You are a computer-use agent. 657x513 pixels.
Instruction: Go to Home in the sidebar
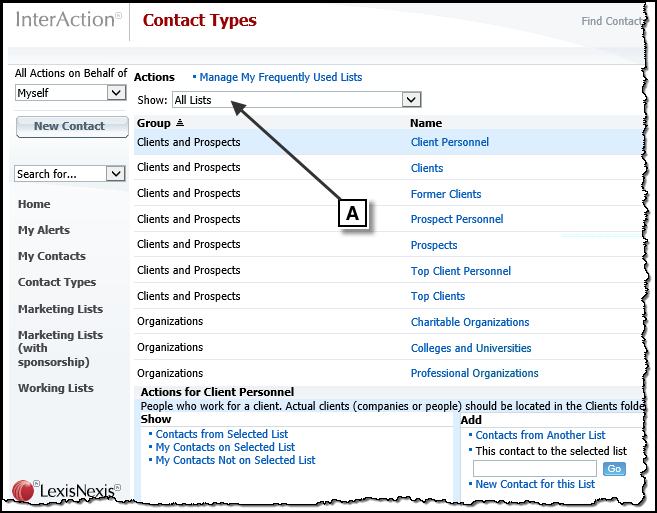point(34,204)
